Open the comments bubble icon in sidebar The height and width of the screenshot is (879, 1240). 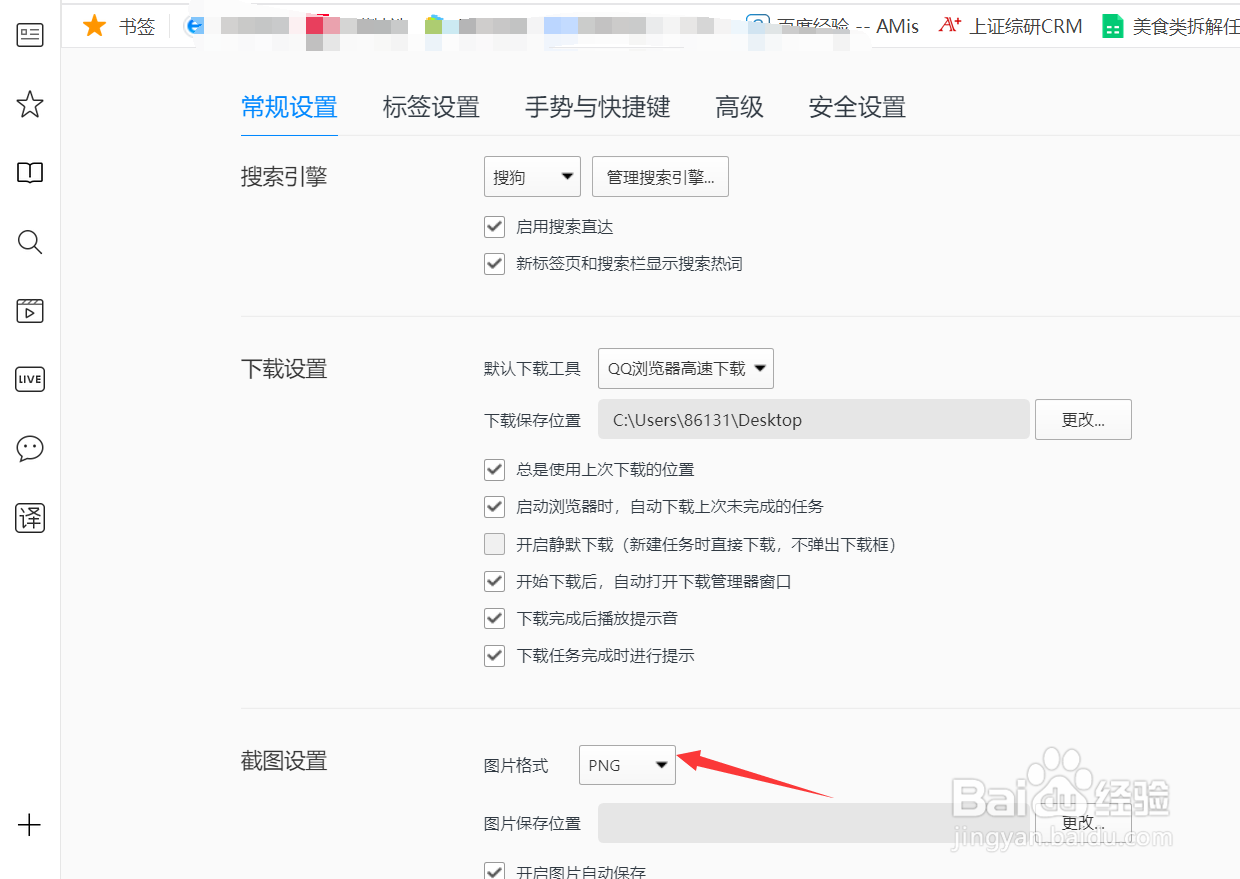[x=29, y=448]
